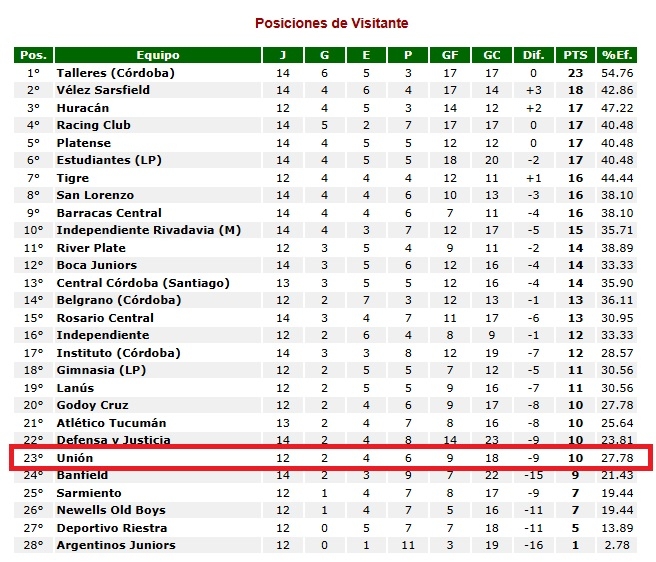Screen dimensions: 656x562
Task: Sort by the Dif. column header
Action: pyautogui.click(x=534, y=55)
